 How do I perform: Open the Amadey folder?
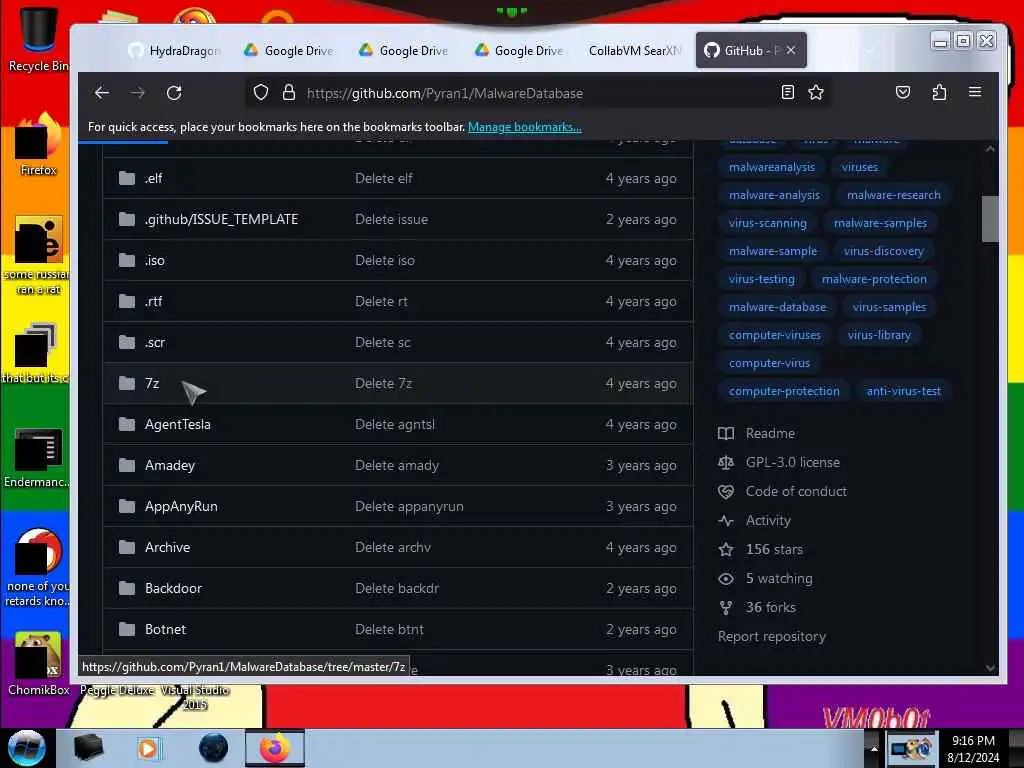pyautogui.click(x=170, y=466)
